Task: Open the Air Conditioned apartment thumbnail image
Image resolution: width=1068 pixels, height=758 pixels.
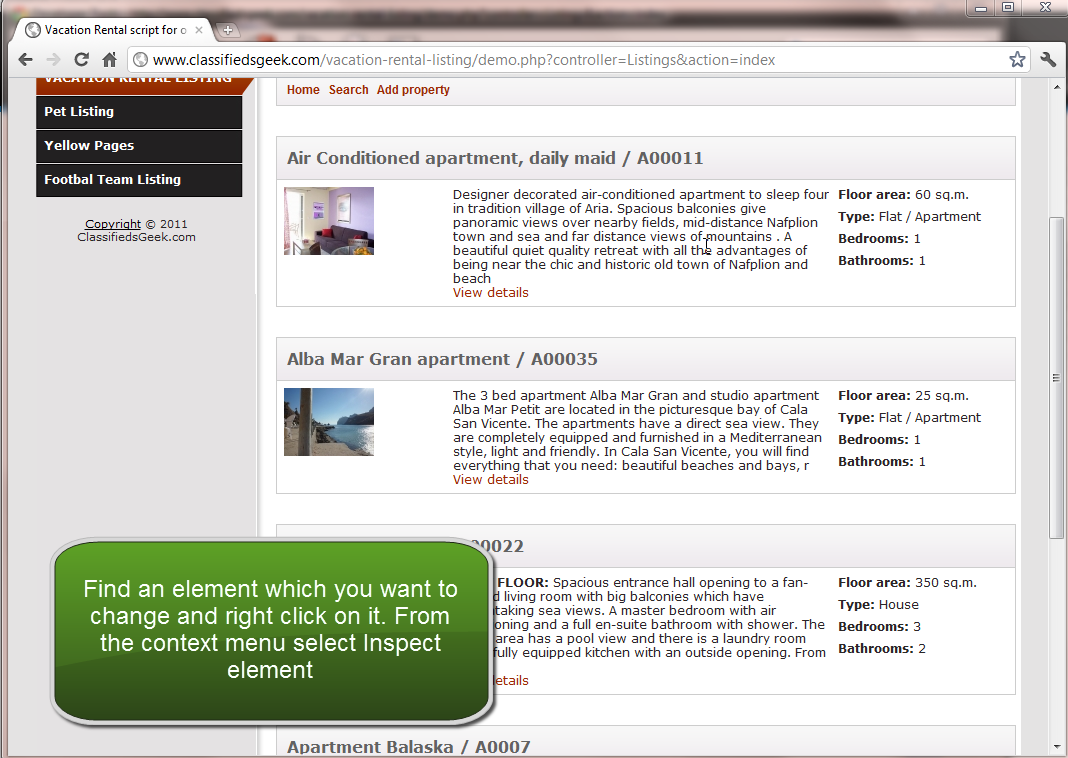Action: tap(329, 221)
